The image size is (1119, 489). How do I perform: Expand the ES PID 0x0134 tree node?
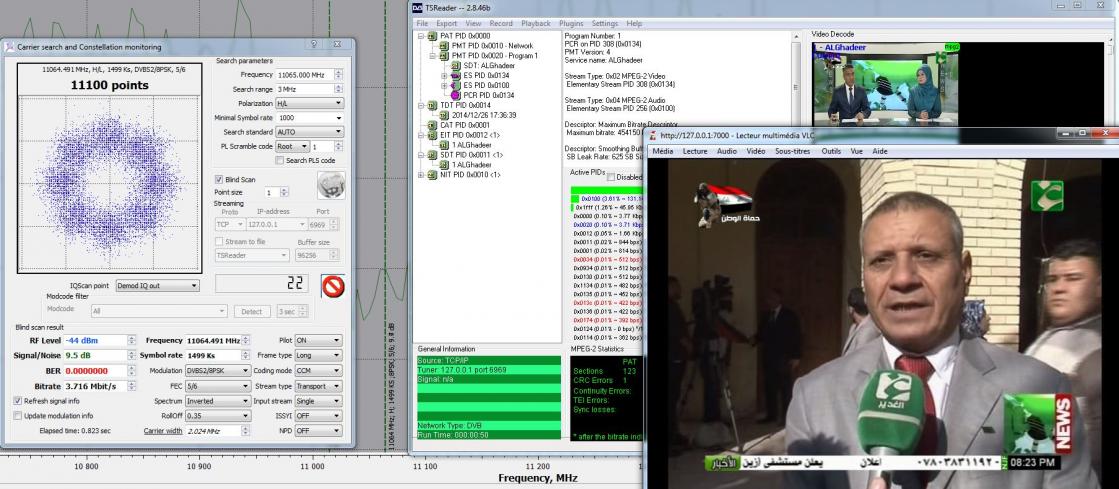(444, 76)
